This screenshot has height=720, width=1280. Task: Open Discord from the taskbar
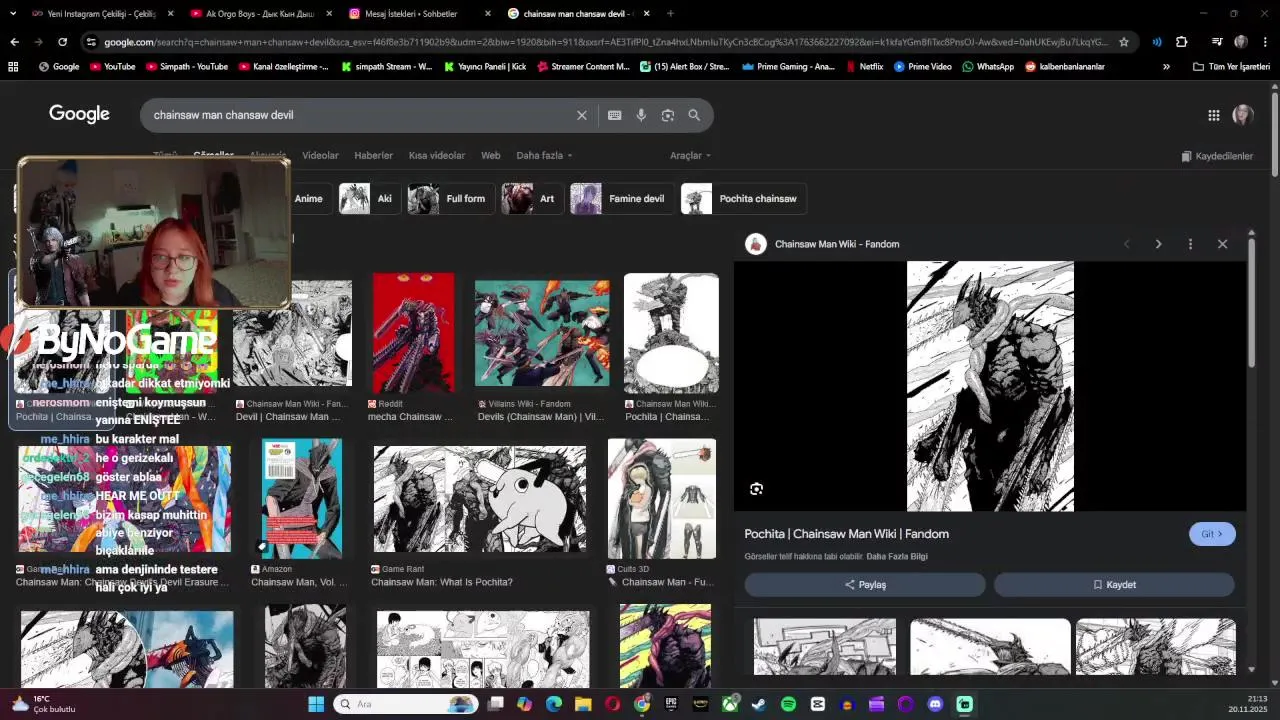pos(935,704)
